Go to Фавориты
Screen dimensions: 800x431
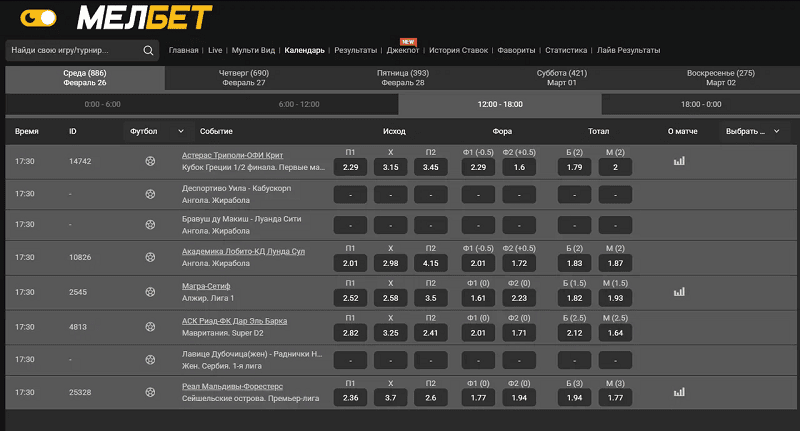(516, 50)
